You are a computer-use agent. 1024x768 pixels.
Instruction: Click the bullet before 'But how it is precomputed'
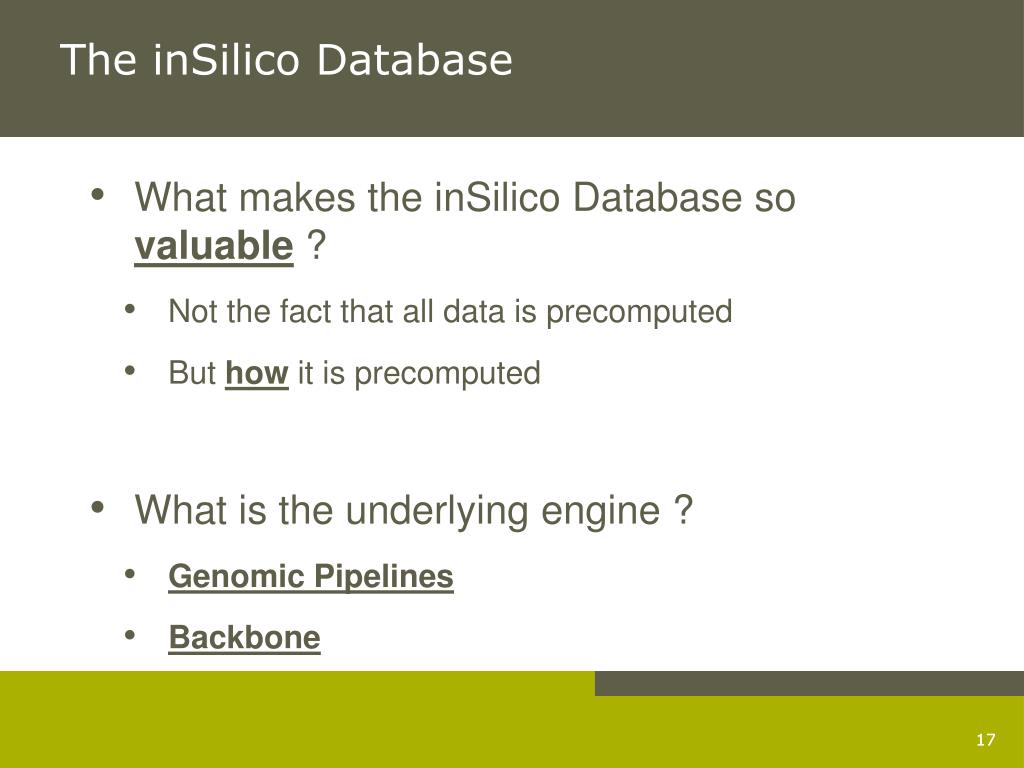coord(130,371)
